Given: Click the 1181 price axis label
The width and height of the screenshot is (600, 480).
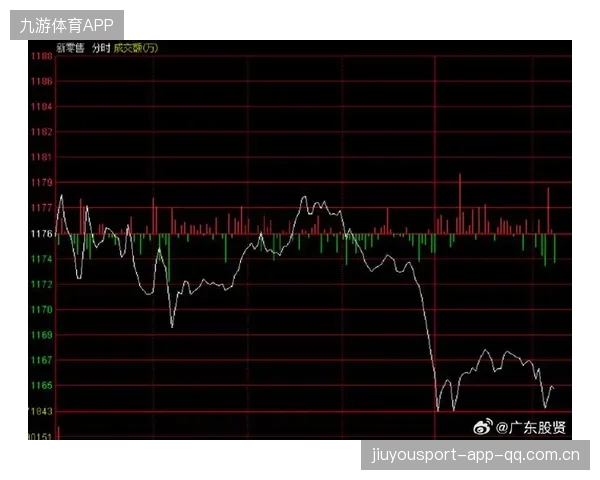Looking at the screenshot, I should (41, 157).
